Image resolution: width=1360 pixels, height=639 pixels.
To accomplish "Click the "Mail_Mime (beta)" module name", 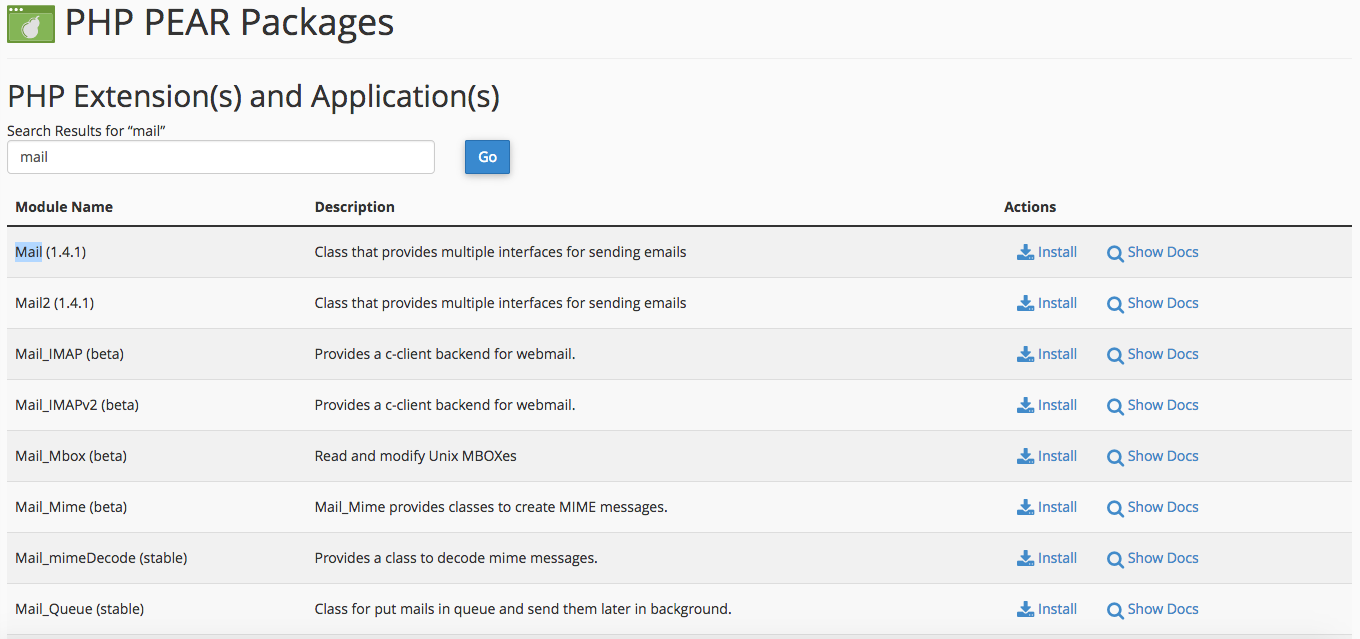I will [x=71, y=507].
